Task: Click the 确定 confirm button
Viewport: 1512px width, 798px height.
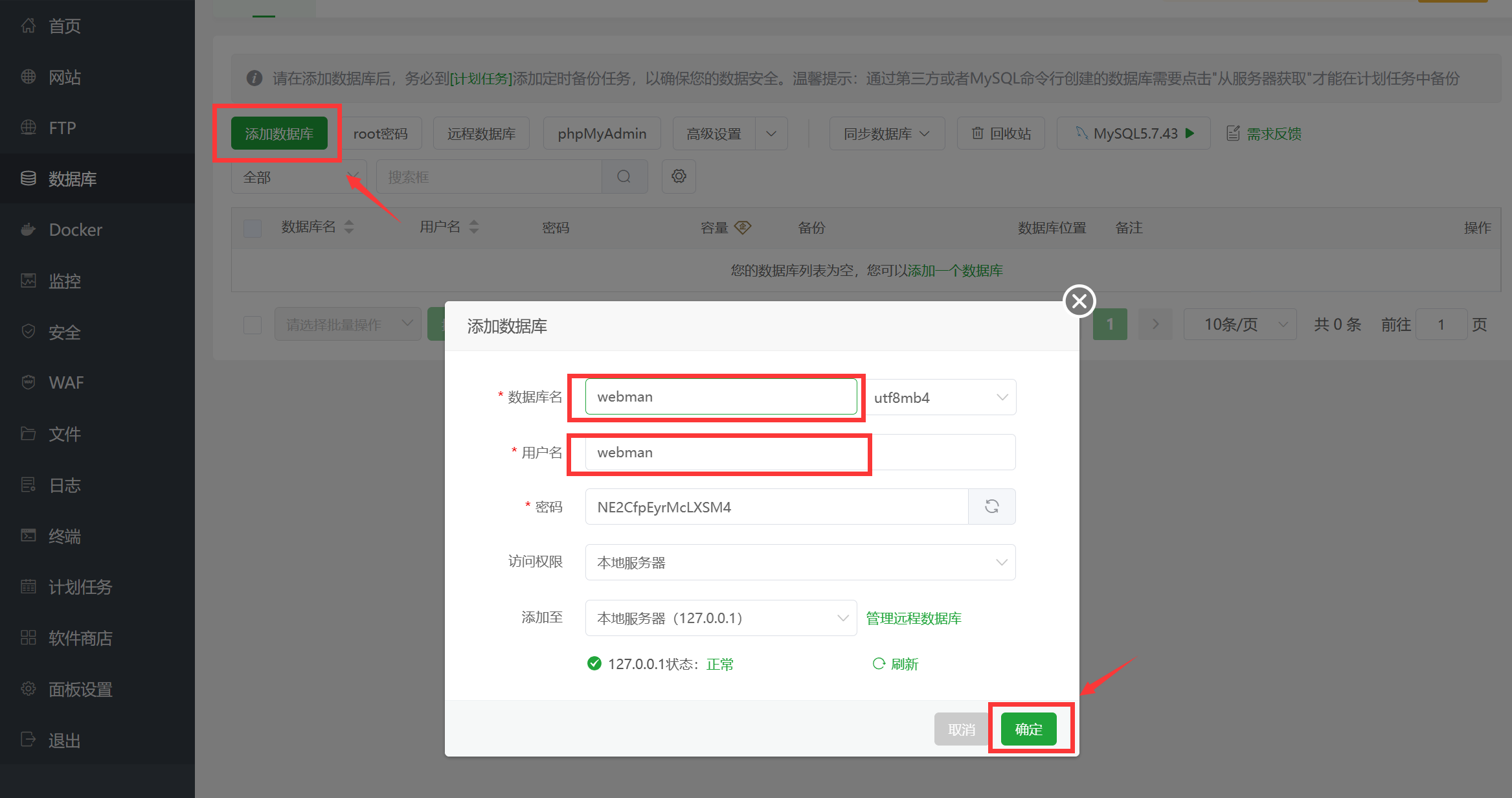Action: point(1029,729)
